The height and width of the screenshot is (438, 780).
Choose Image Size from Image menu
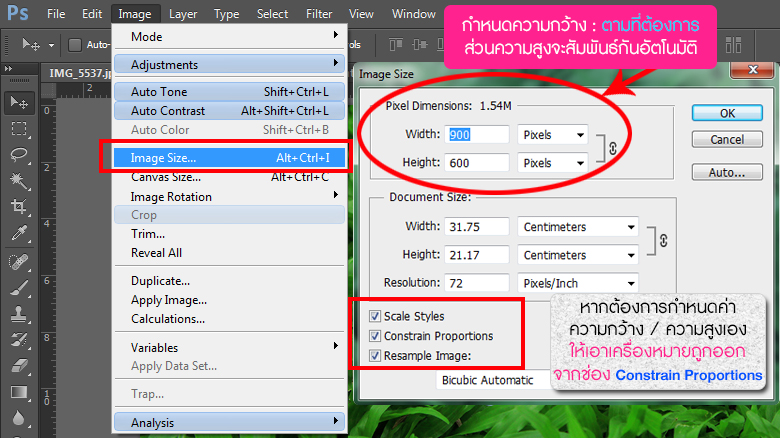tap(164, 157)
